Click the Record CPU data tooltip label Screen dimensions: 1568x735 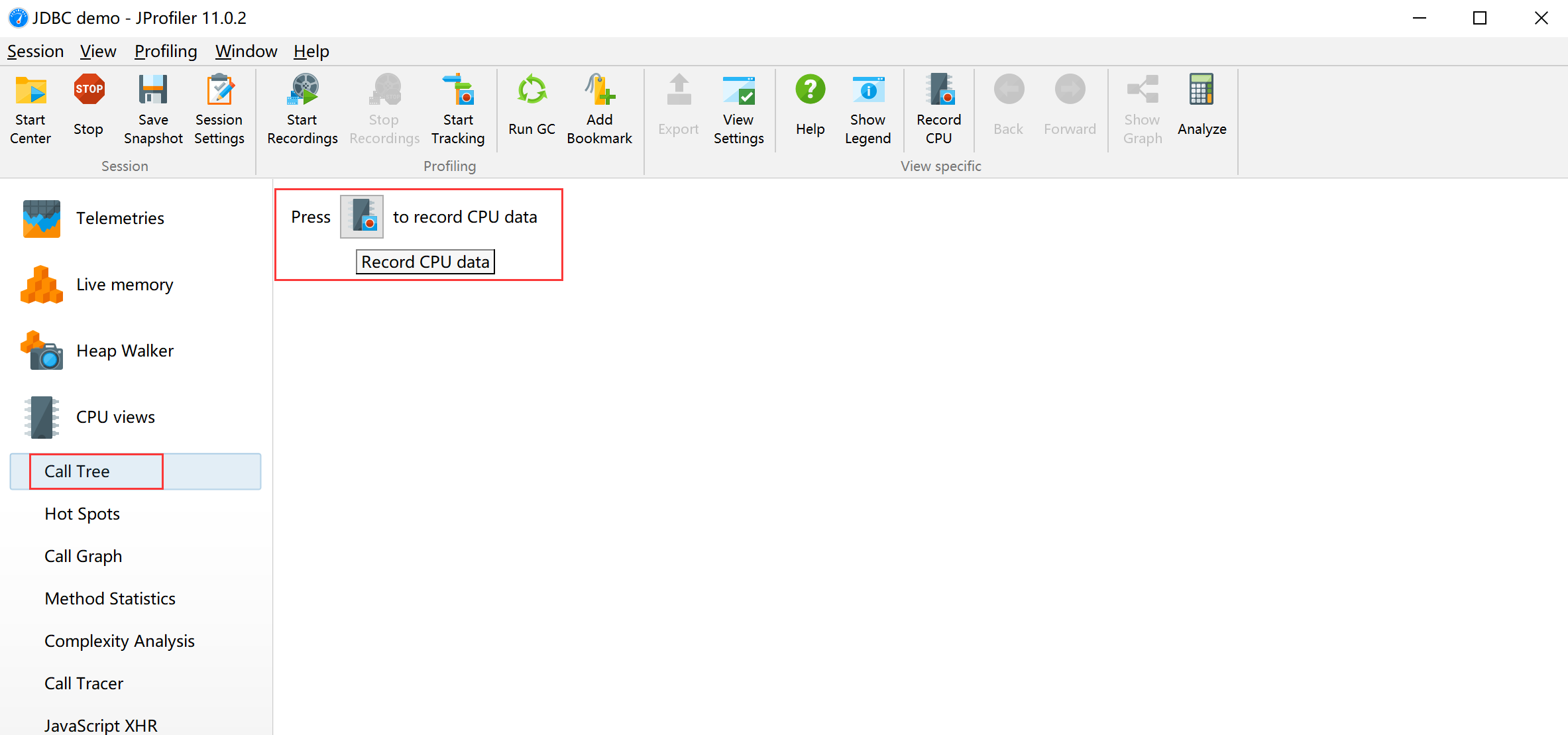point(425,262)
